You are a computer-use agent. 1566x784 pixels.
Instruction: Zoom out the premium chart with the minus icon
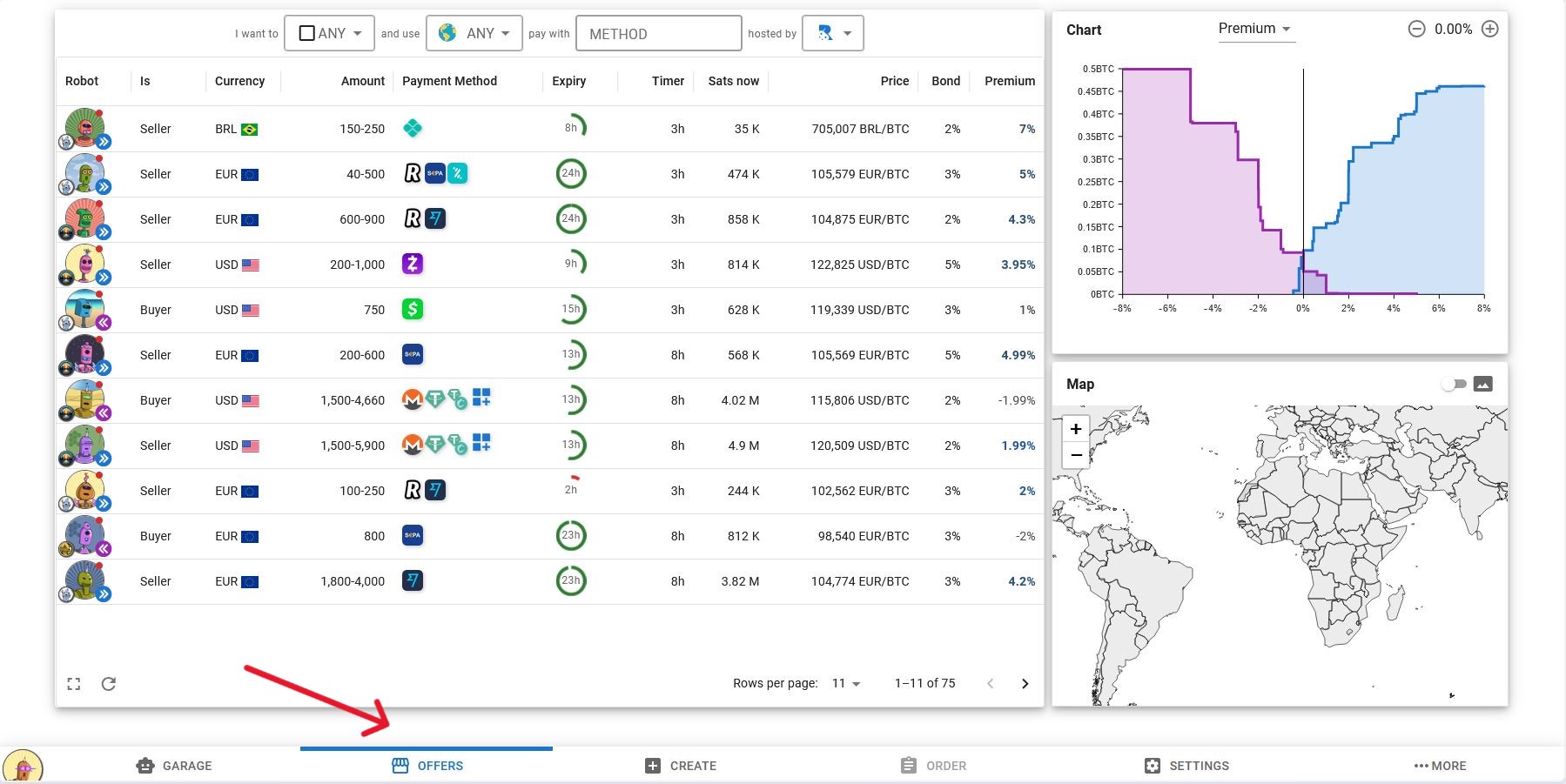tap(1417, 28)
